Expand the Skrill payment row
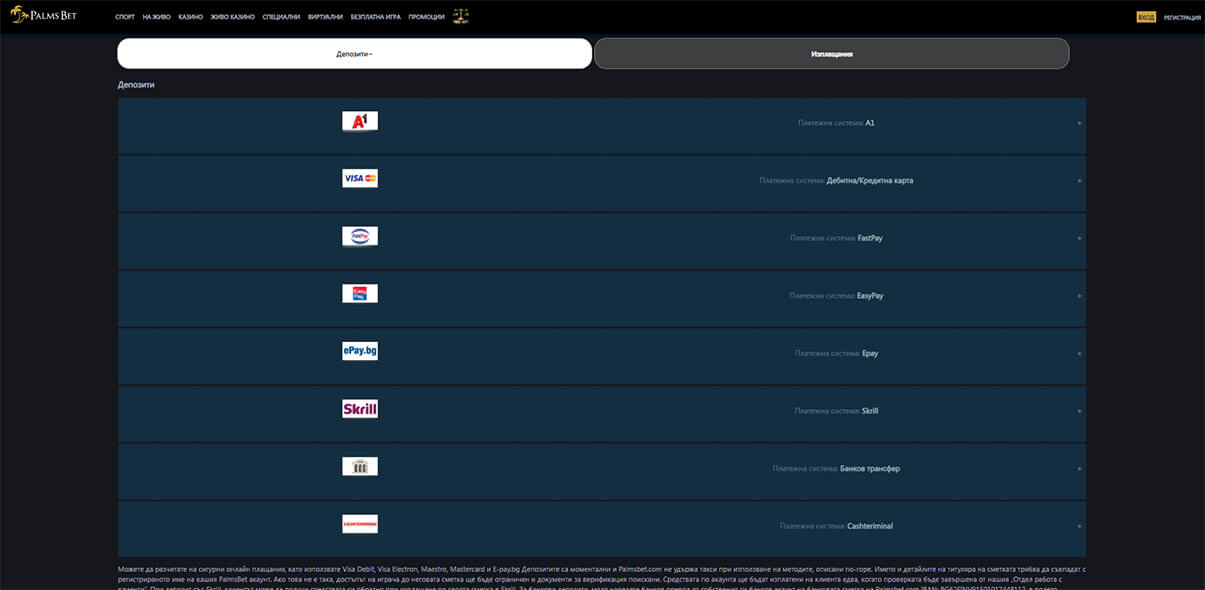 pyautogui.click(x=1079, y=411)
